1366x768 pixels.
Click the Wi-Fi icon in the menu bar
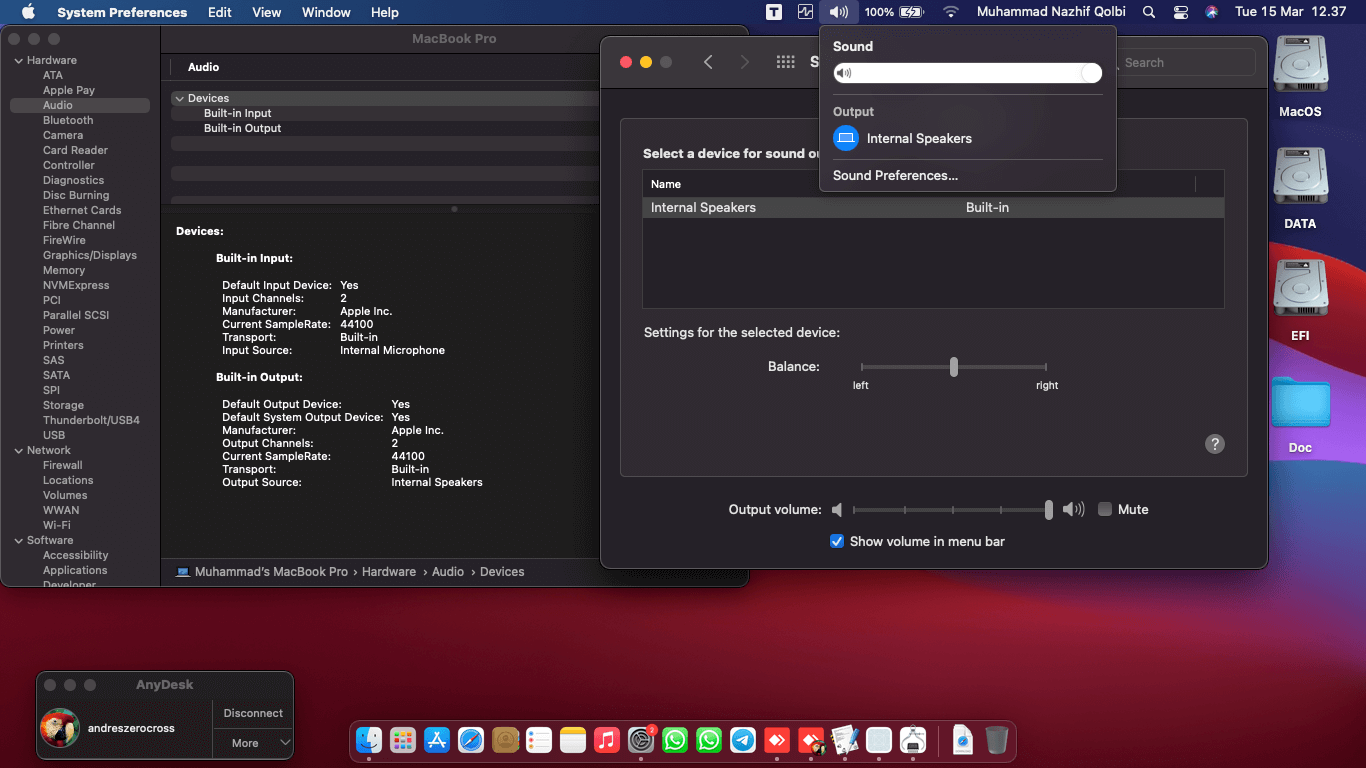click(x=950, y=12)
